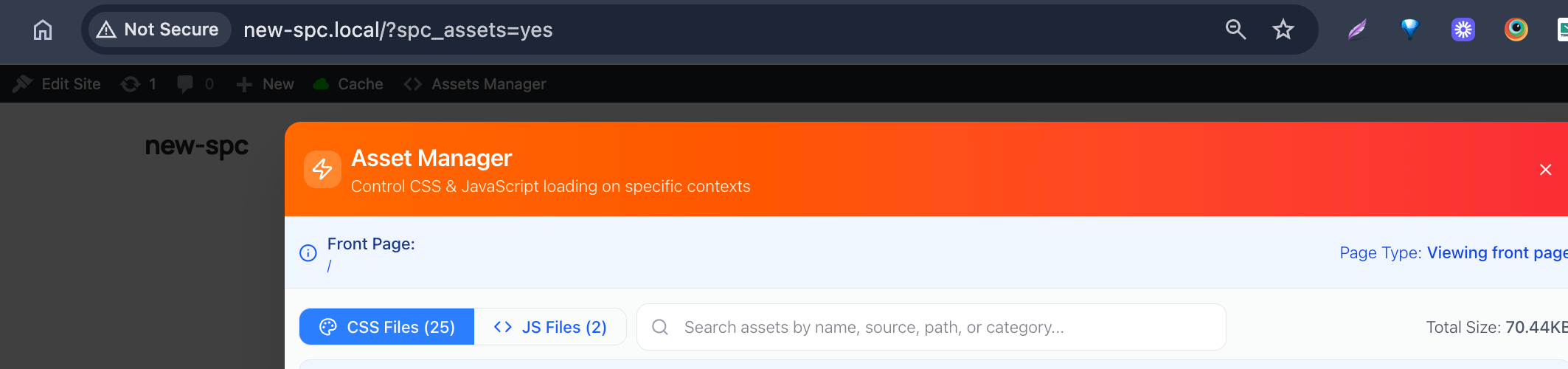This screenshot has height=369, width=1568.
Task: Open the Cache menu item
Action: pos(349,84)
